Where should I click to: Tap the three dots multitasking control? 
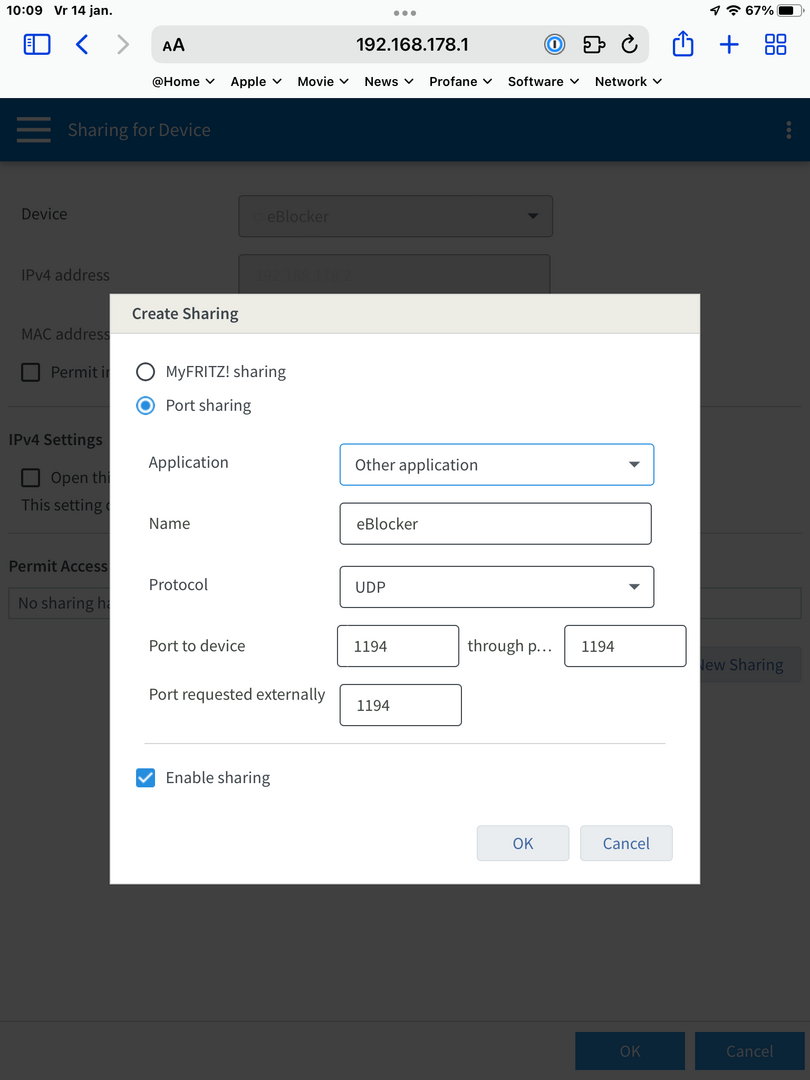(405, 13)
